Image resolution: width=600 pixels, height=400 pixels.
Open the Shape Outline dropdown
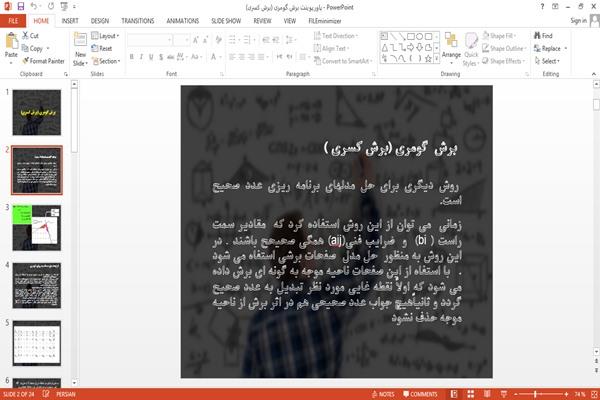[504, 48]
